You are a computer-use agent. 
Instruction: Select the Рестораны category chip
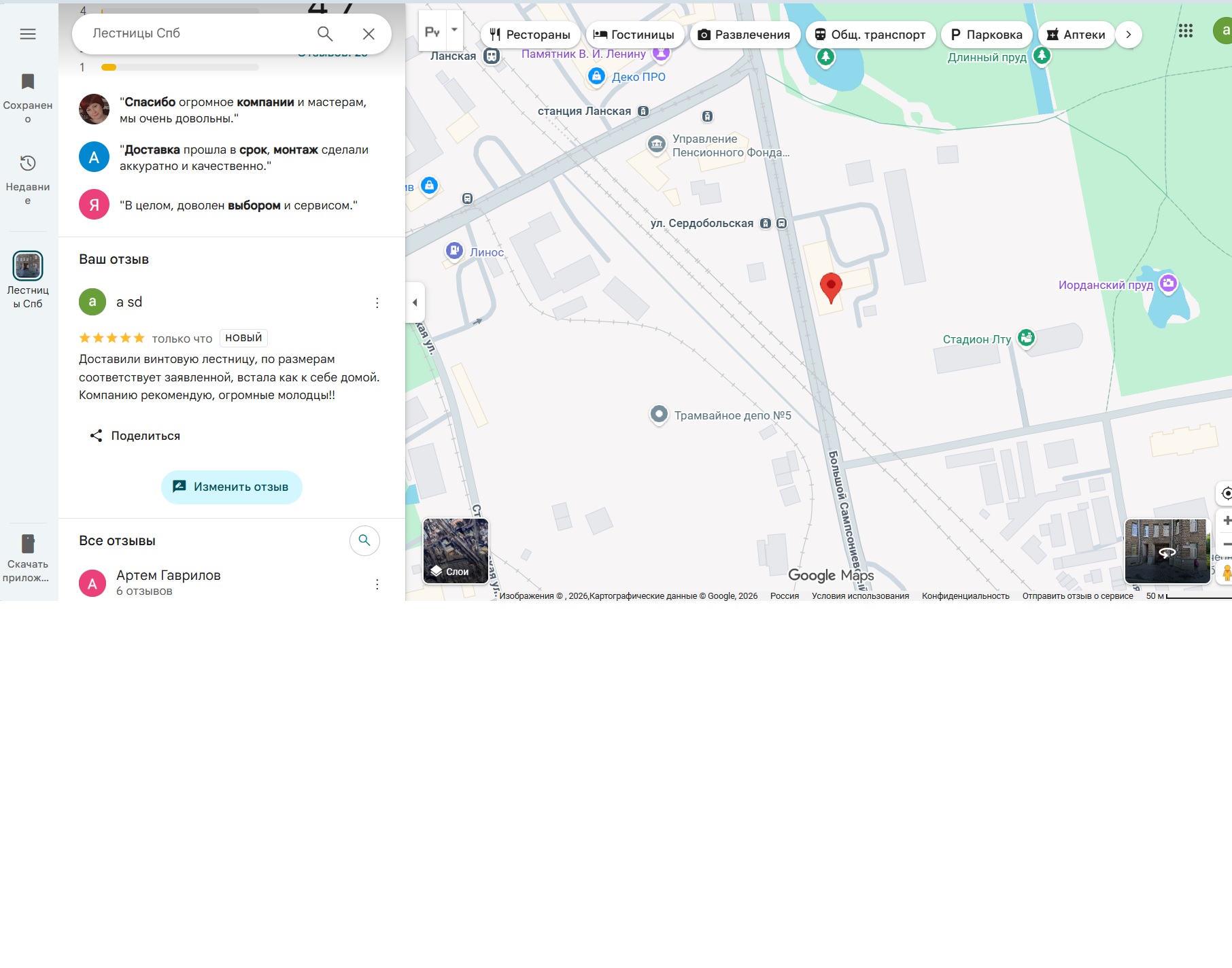(530, 35)
